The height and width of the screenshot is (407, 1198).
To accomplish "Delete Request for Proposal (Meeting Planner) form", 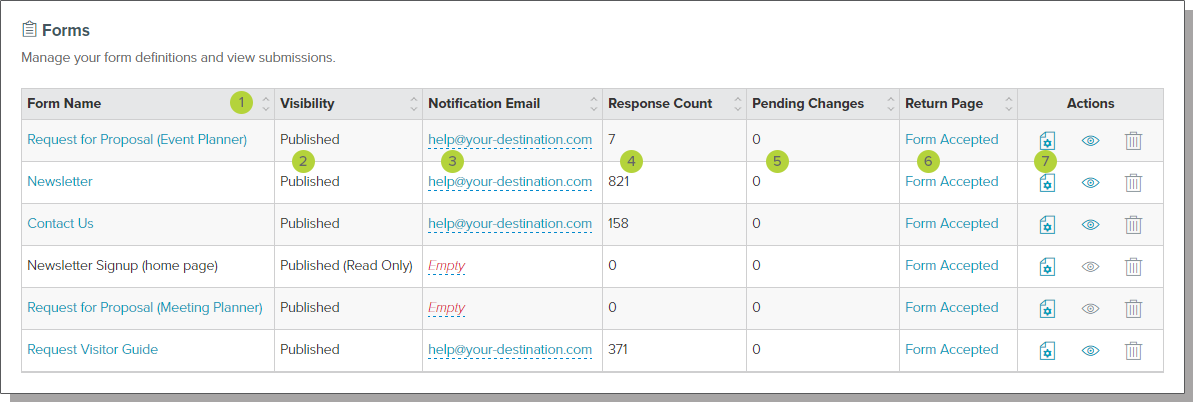I will tap(1133, 308).
